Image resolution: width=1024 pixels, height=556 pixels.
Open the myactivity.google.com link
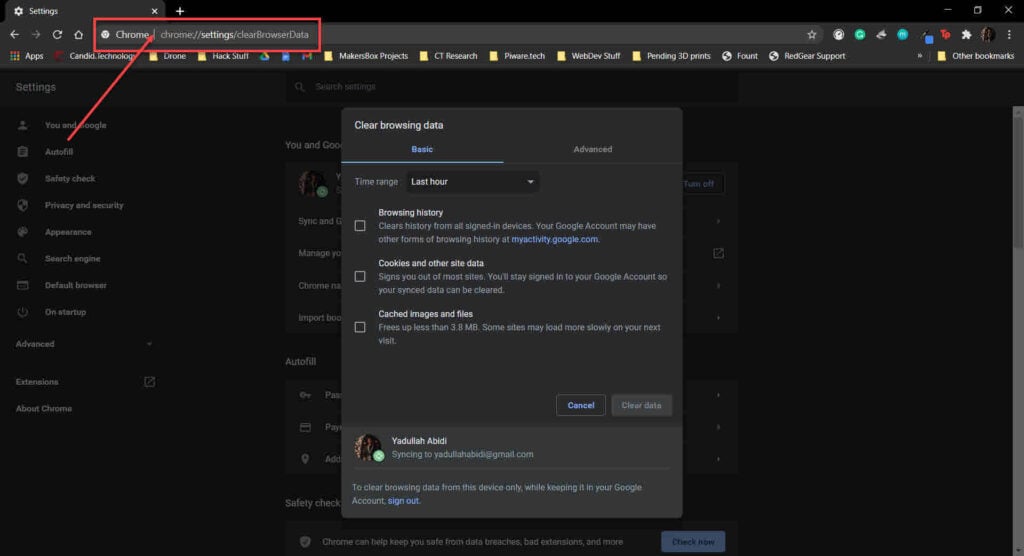coord(554,239)
